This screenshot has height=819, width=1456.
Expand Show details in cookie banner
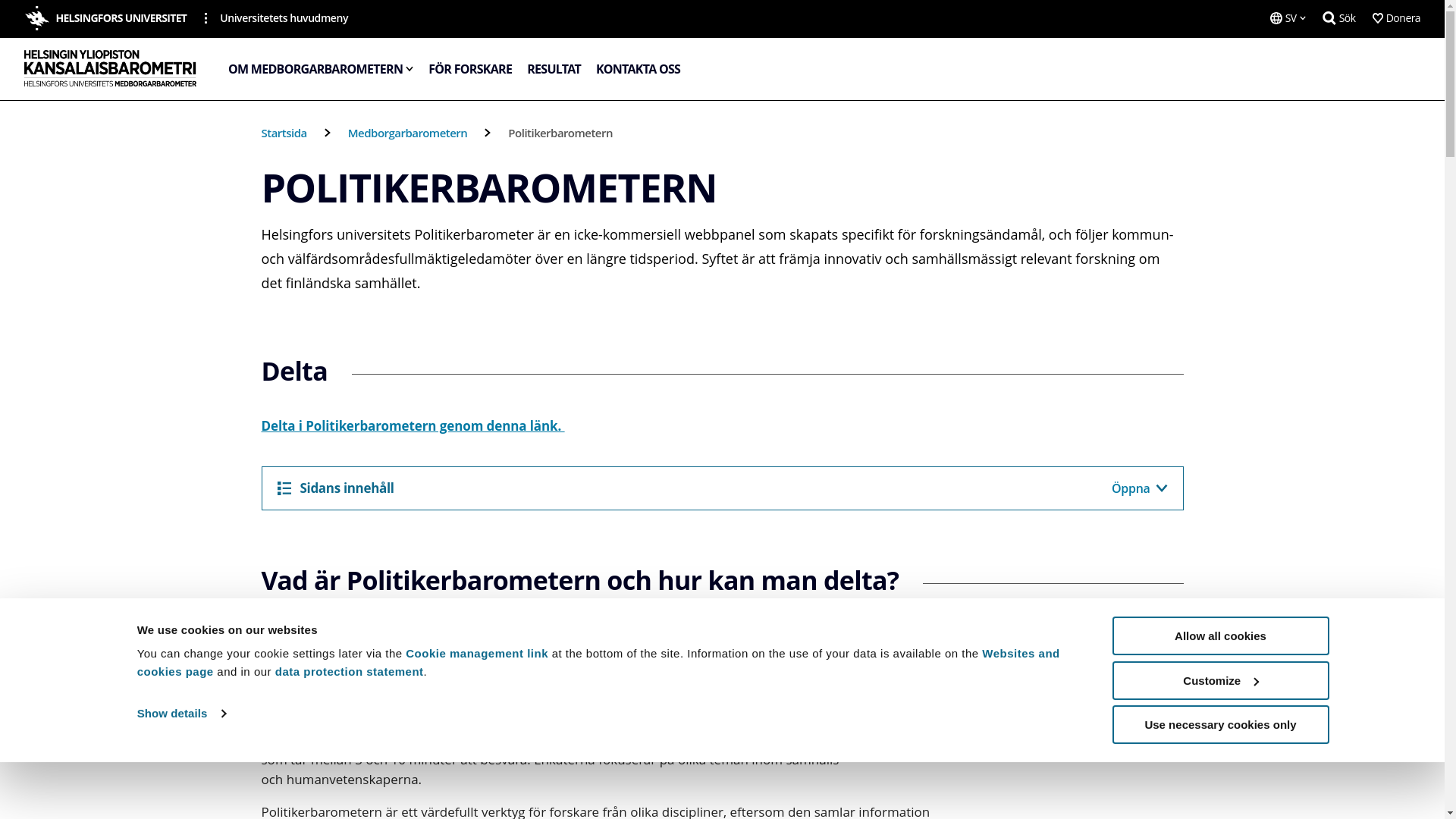[181, 714]
